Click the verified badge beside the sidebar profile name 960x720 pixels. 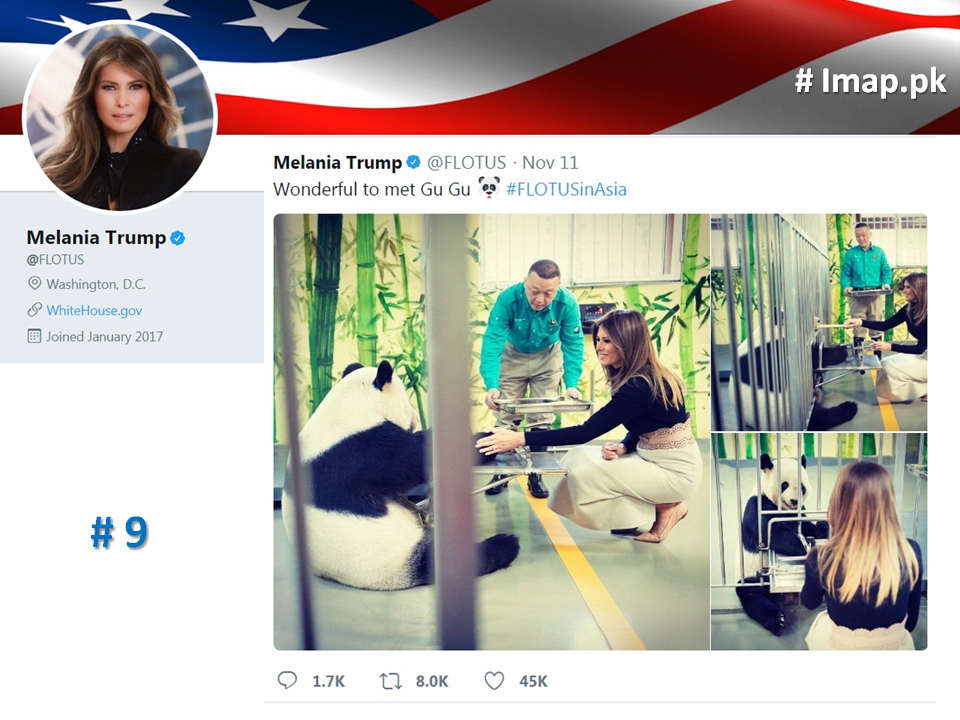point(178,238)
